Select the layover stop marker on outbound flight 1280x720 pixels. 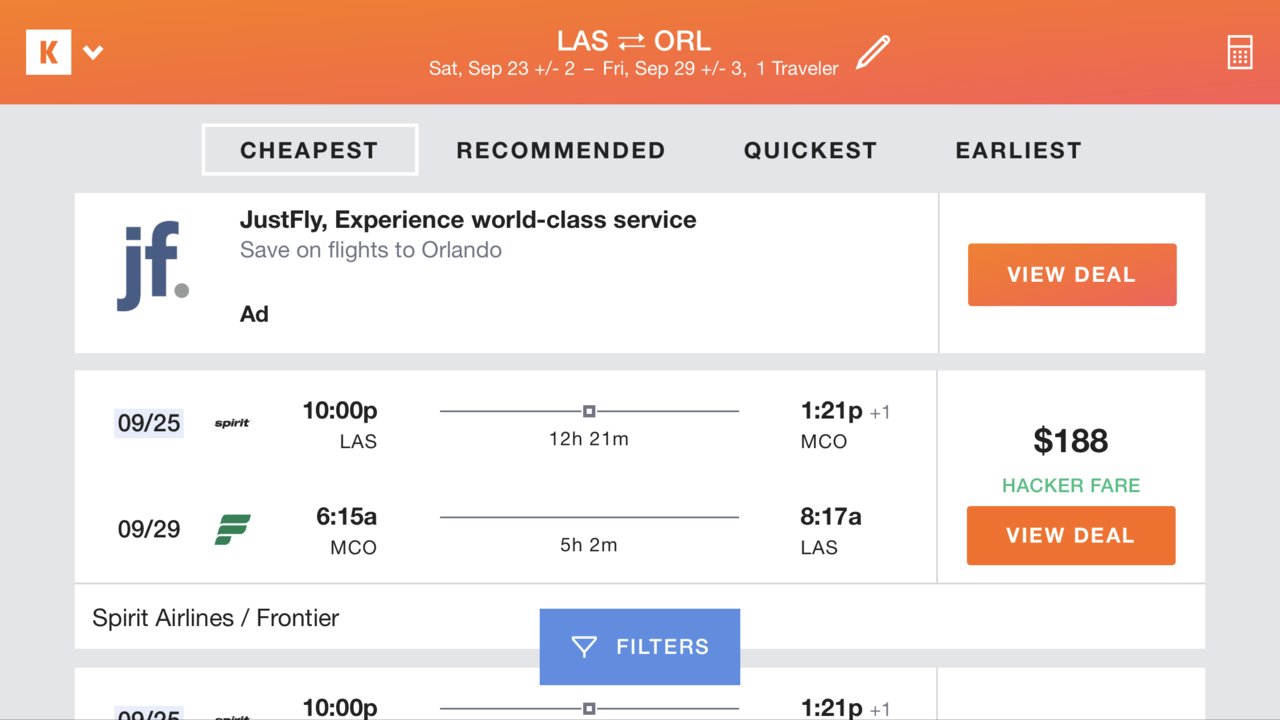click(589, 411)
